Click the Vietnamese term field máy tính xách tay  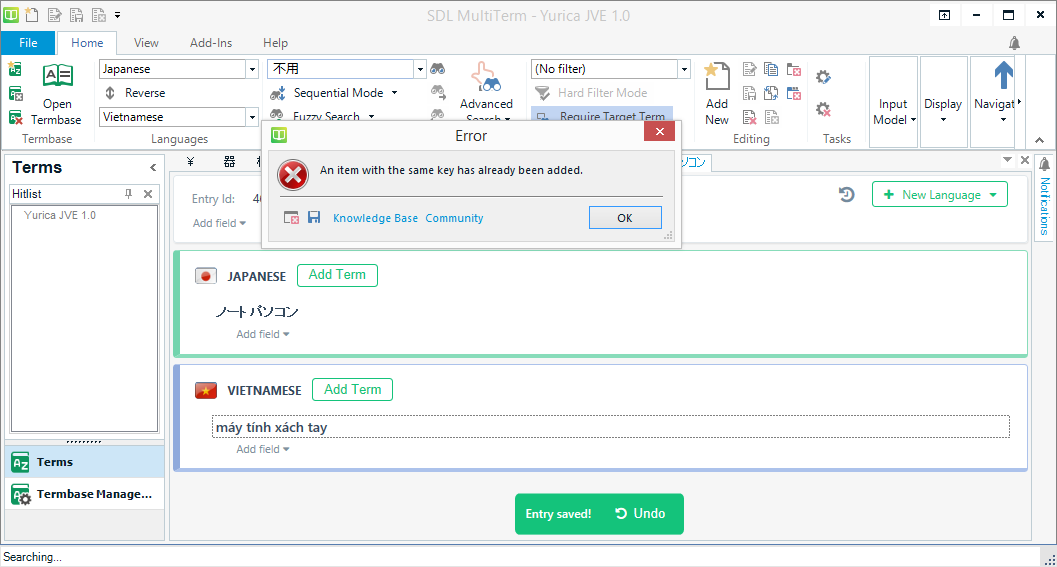pyautogui.click(x=611, y=427)
